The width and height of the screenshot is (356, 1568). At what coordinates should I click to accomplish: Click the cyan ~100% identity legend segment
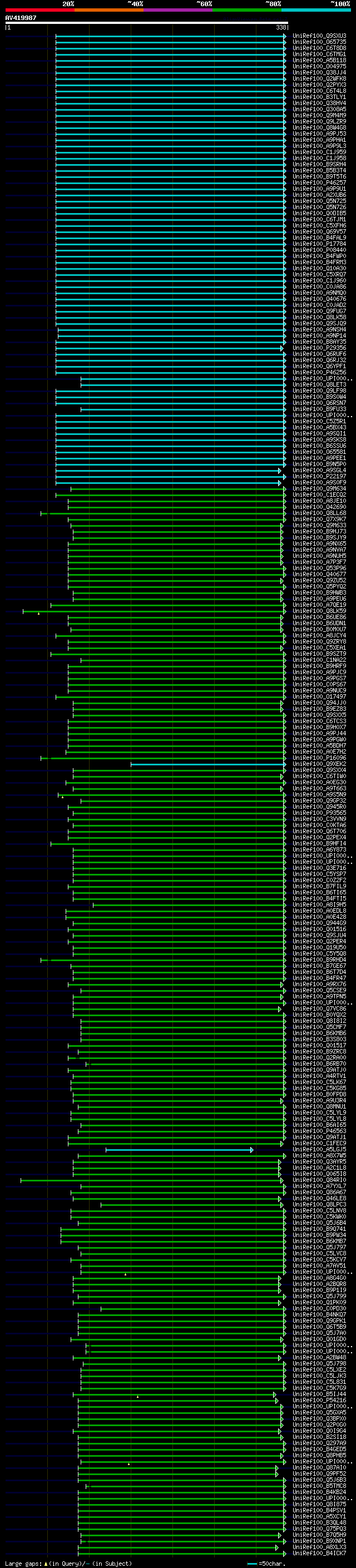pyautogui.click(x=316, y=10)
